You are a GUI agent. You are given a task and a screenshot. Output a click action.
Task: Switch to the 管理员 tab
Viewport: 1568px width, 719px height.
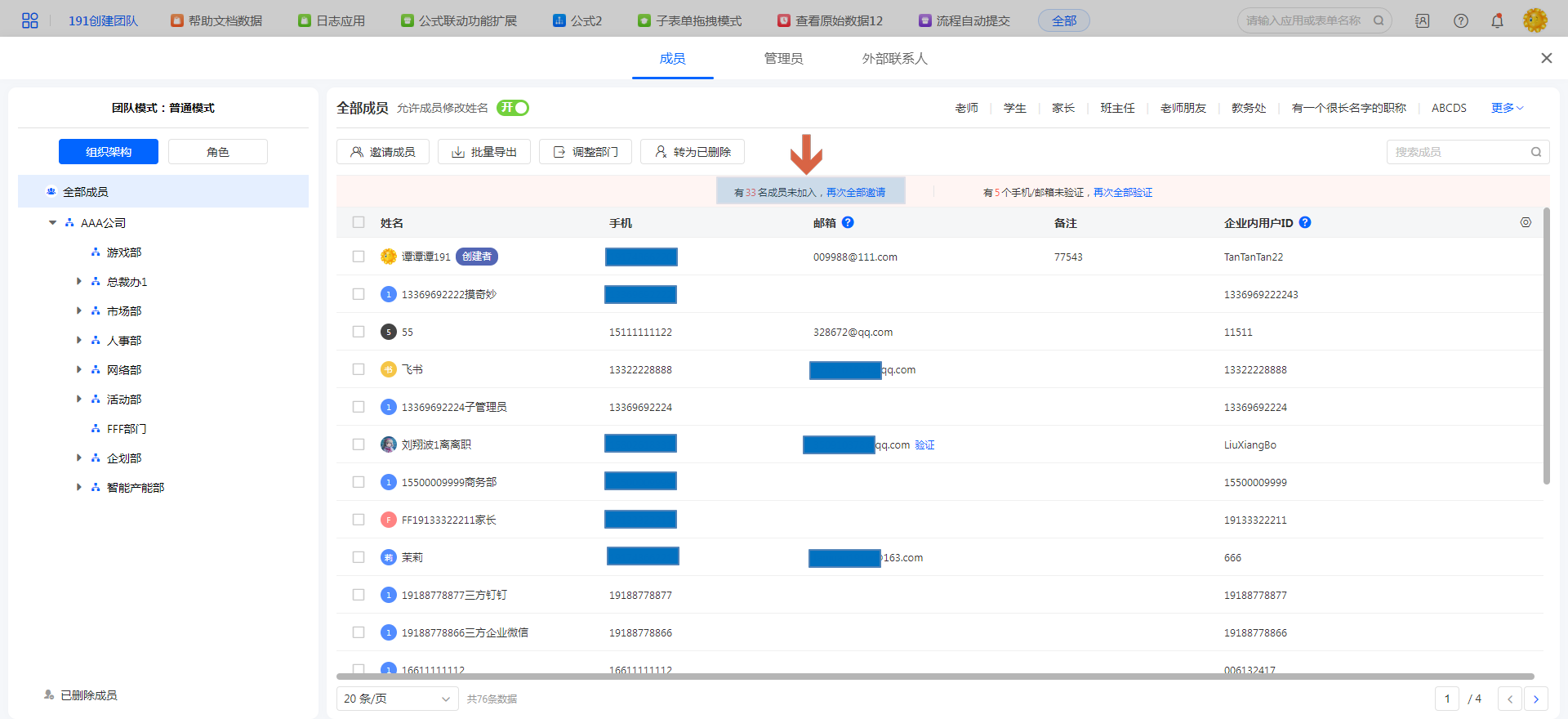(x=782, y=59)
